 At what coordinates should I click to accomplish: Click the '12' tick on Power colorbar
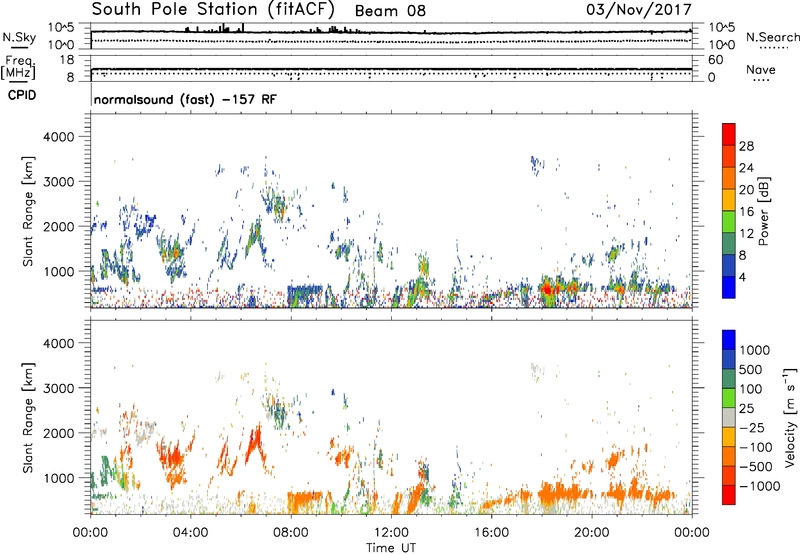point(746,234)
